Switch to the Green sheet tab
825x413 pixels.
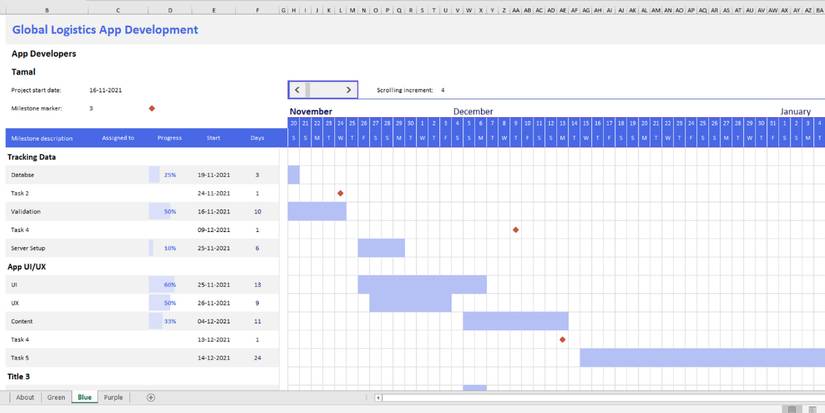(x=56, y=397)
